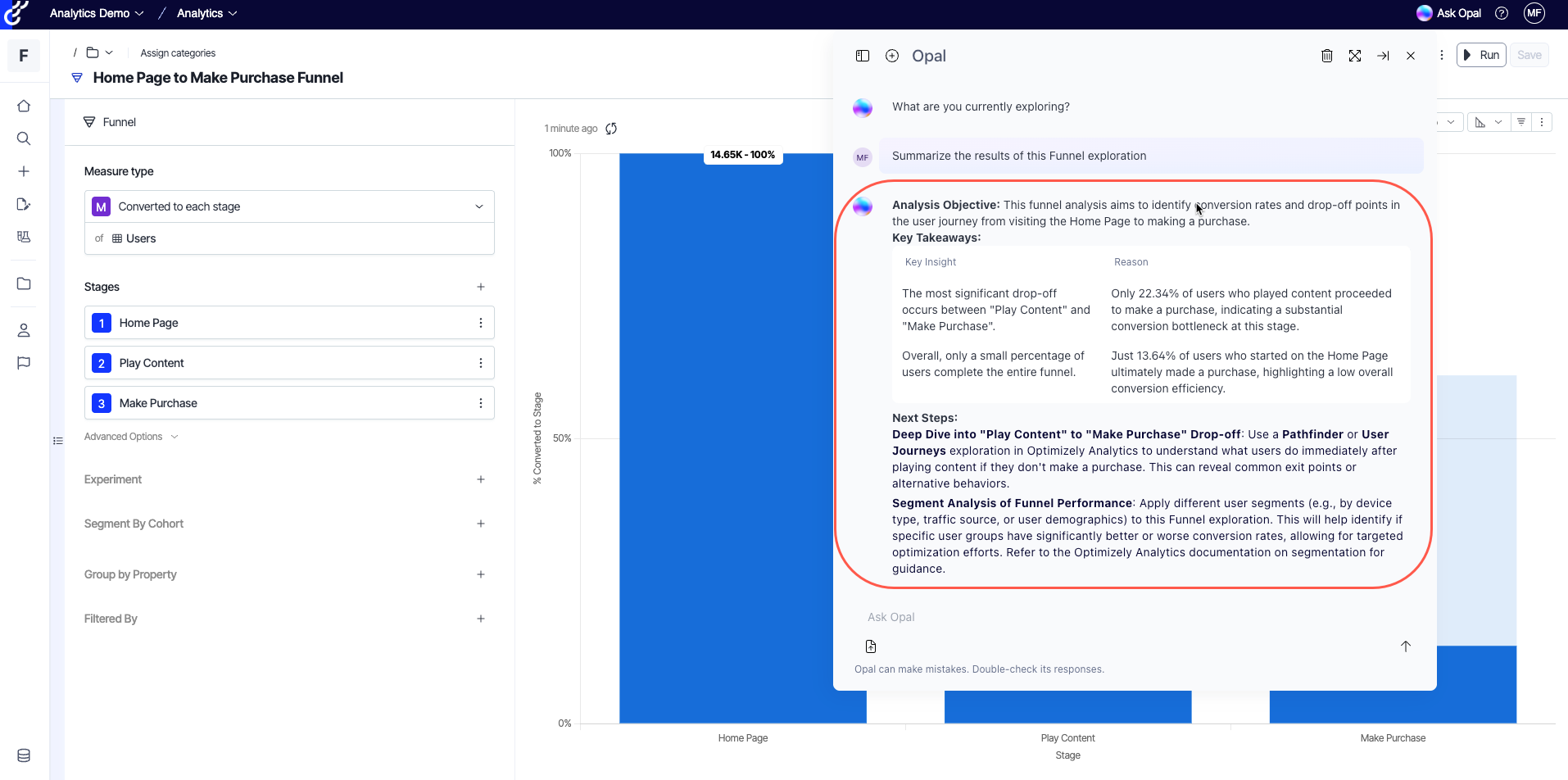
Task: Open options menu for Play Content stage
Action: [481, 363]
